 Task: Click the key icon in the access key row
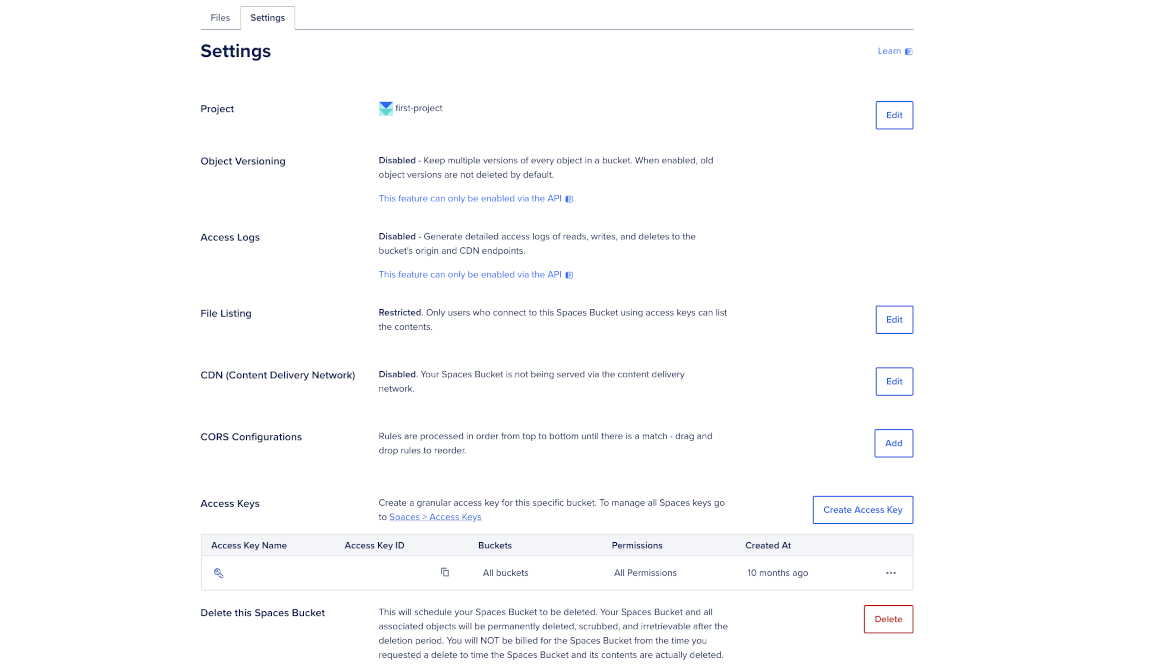[x=218, y=572]
